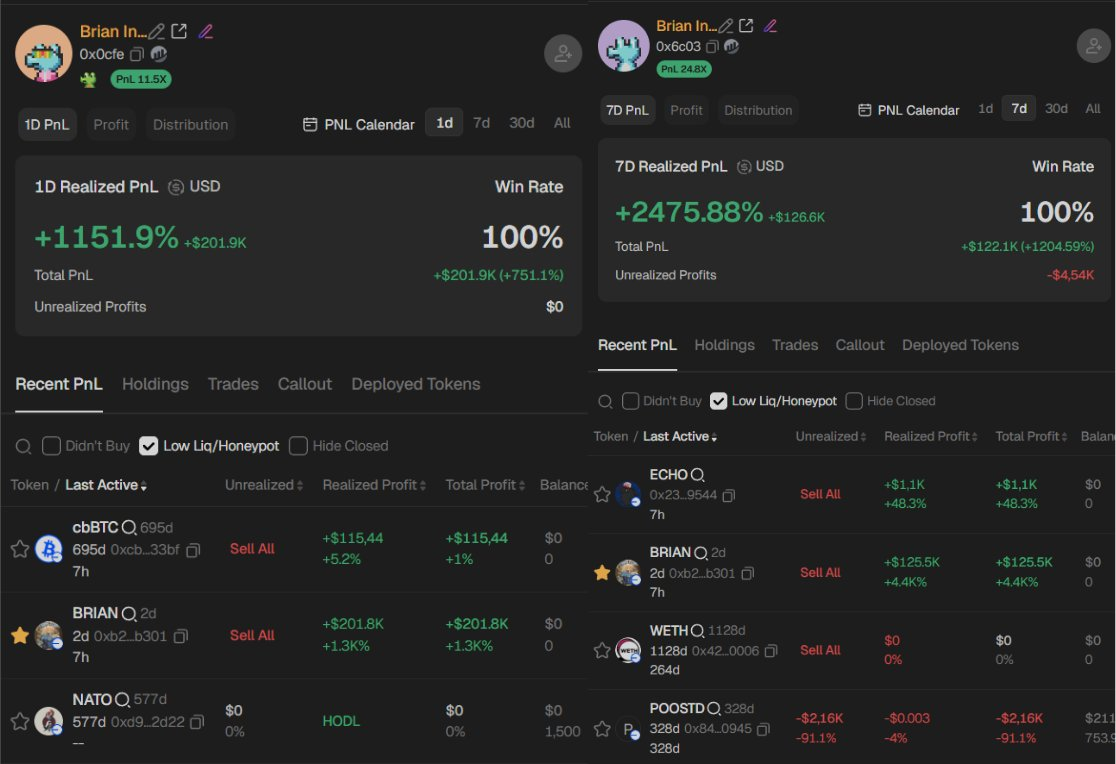Image resolution: width=1116 pixels, height=764 pixels.
Task: Open Holdings tab in left panel
Action: [155, 384]
